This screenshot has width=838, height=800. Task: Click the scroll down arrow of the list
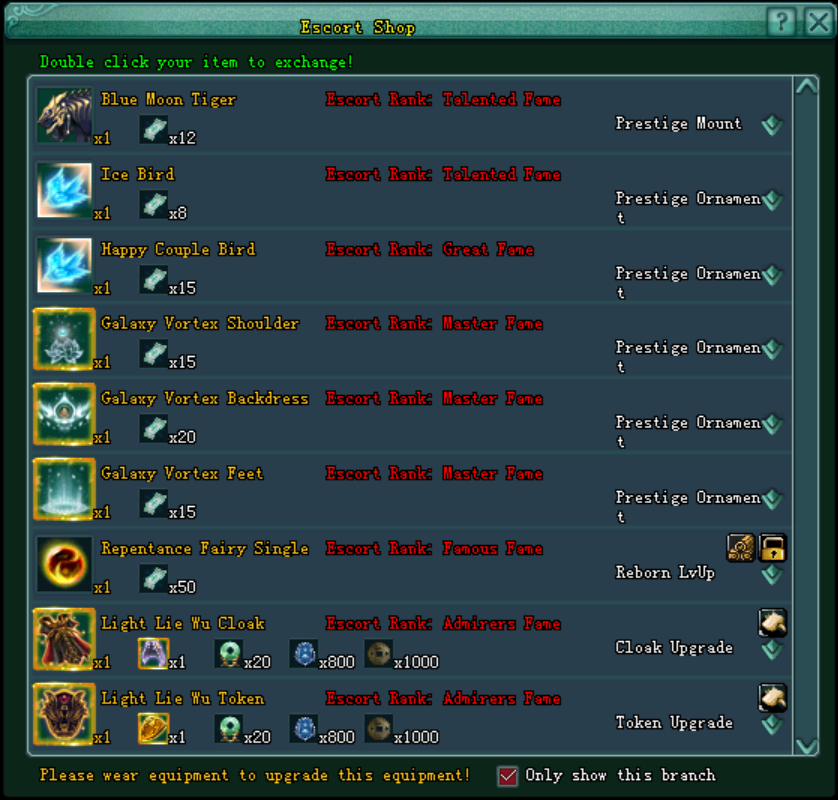coord(806,745)
